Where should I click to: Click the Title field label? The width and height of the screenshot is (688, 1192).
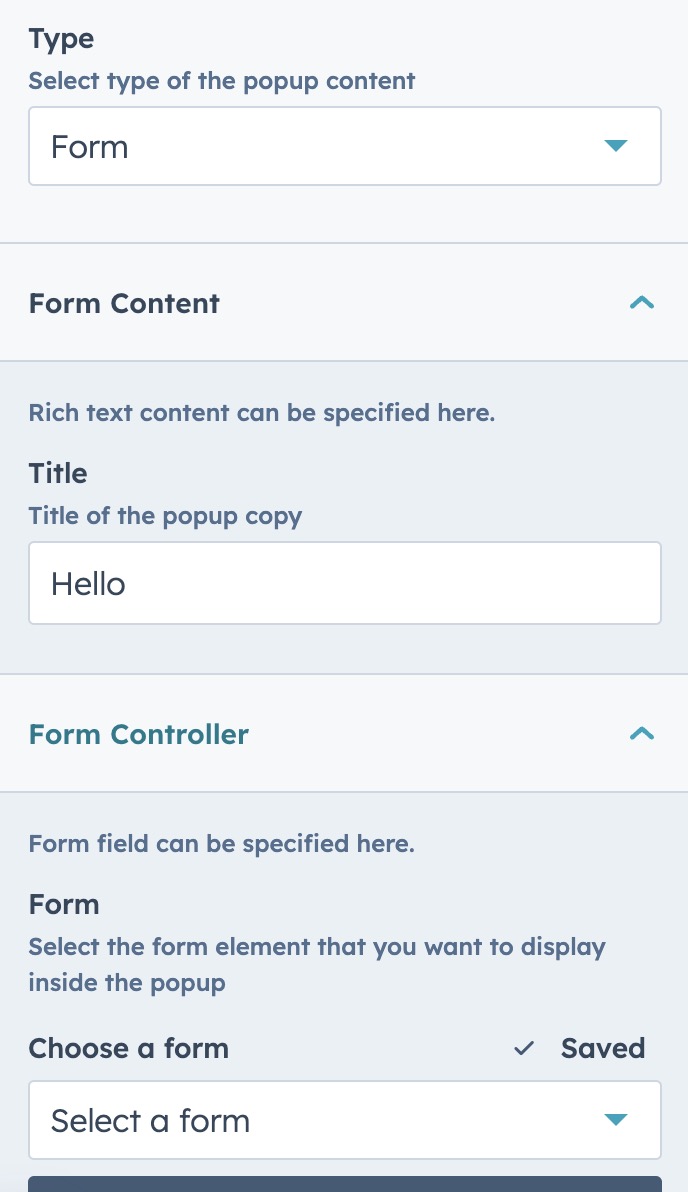click(58, 473)
